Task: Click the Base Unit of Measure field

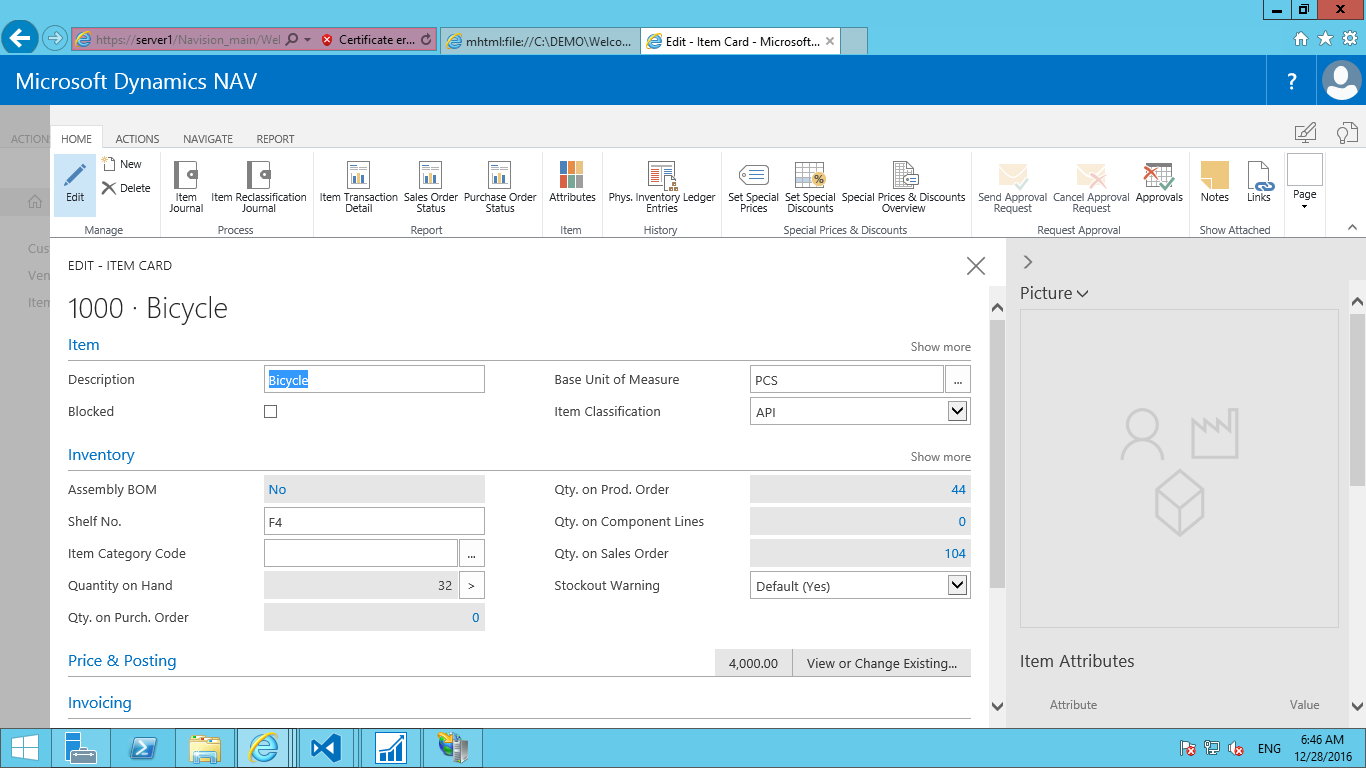Action: point(847,379)
